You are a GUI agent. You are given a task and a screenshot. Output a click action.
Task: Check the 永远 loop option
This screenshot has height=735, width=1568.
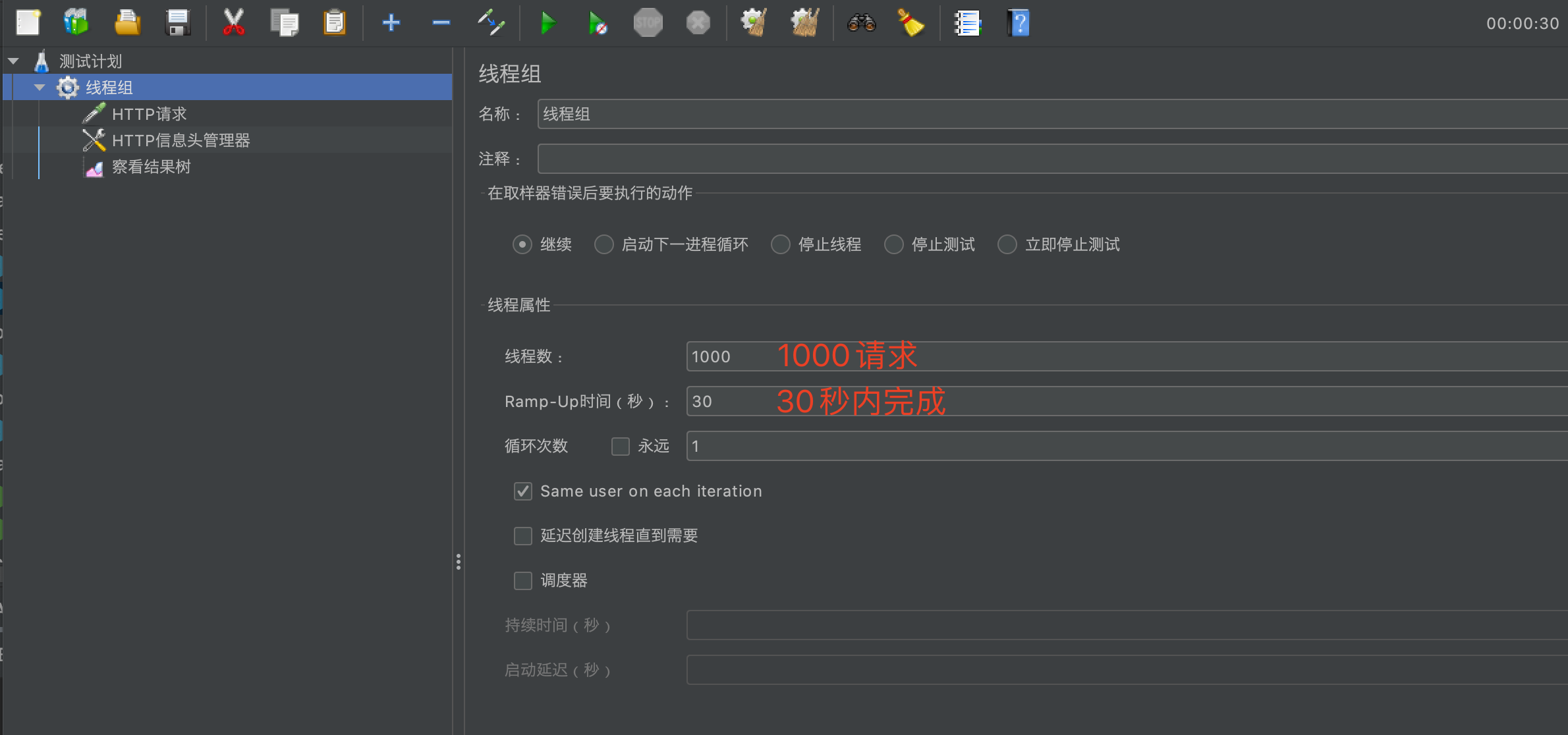(620, 446)
